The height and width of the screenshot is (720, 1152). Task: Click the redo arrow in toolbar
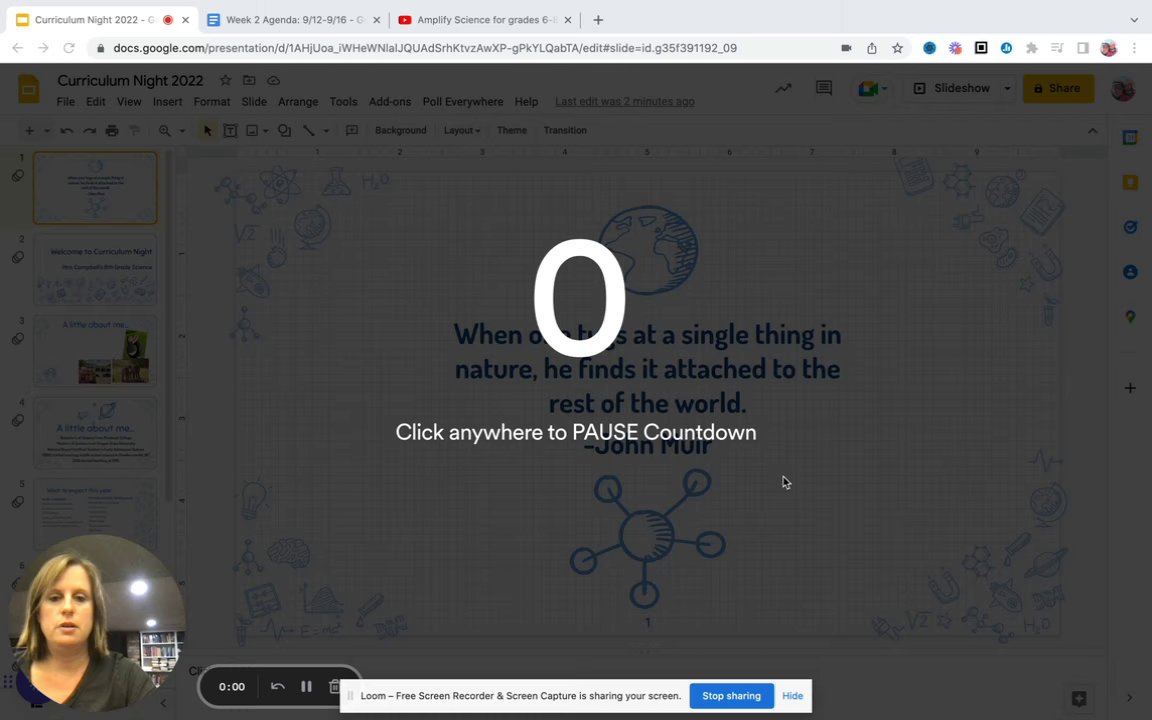click(89, 131)
